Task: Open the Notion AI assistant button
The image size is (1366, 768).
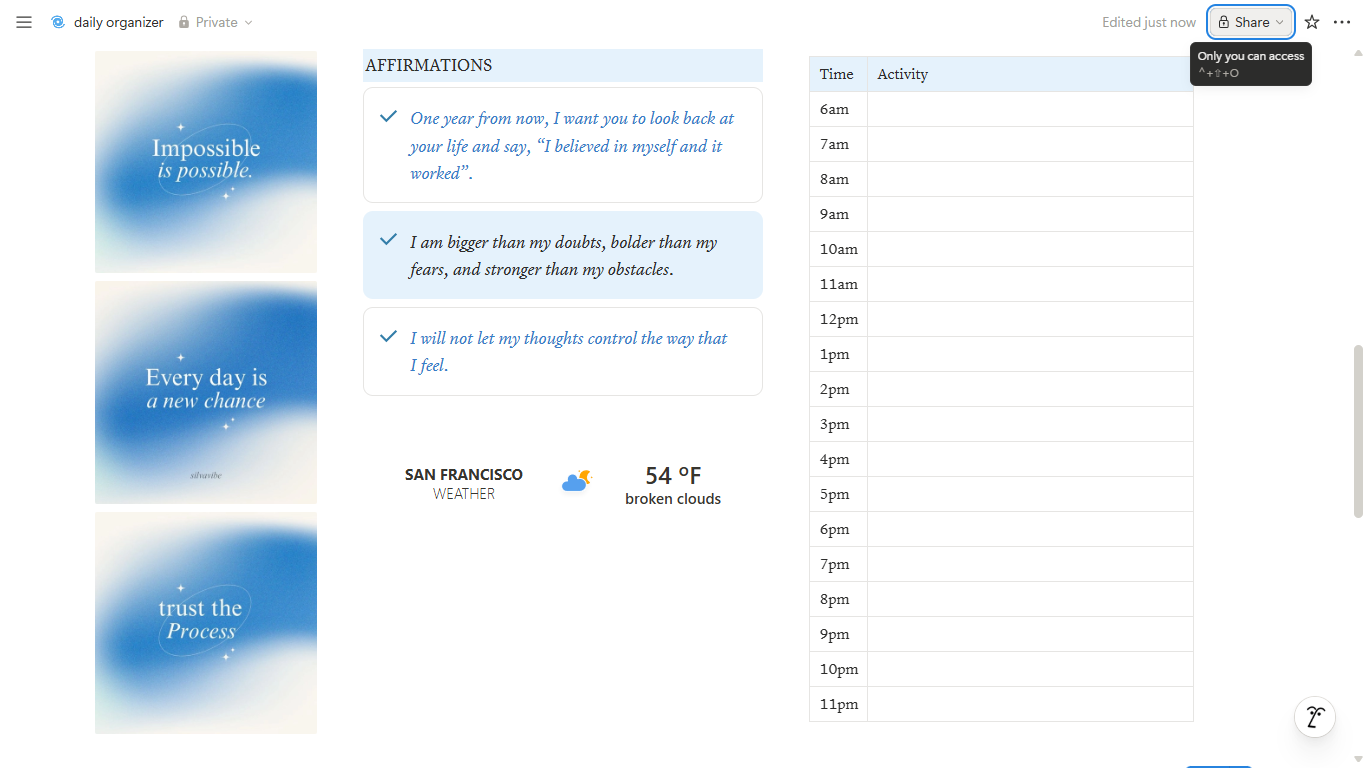Action: point(1315,717)
